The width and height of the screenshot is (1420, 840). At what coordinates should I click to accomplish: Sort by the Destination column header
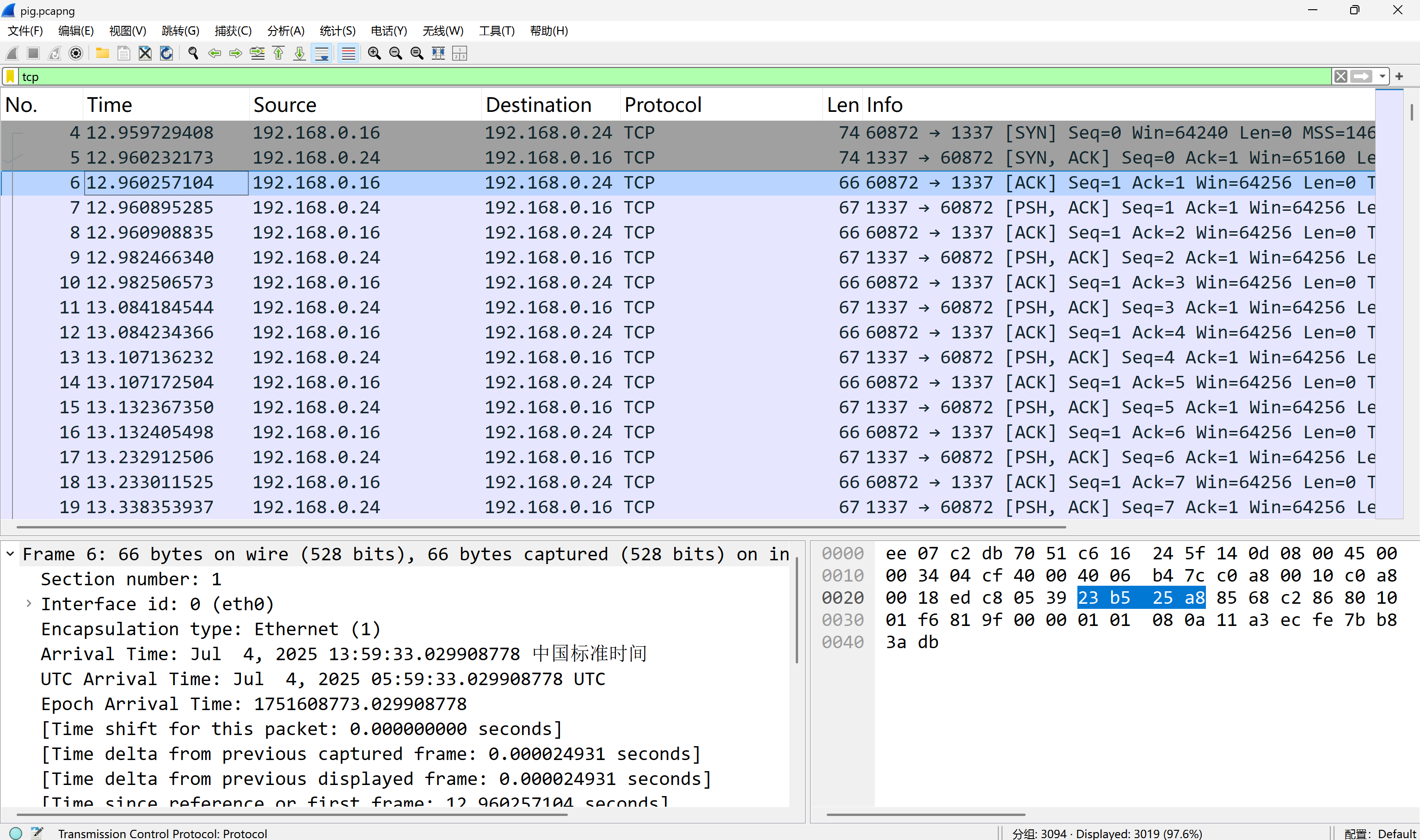(x=551, y=105)
